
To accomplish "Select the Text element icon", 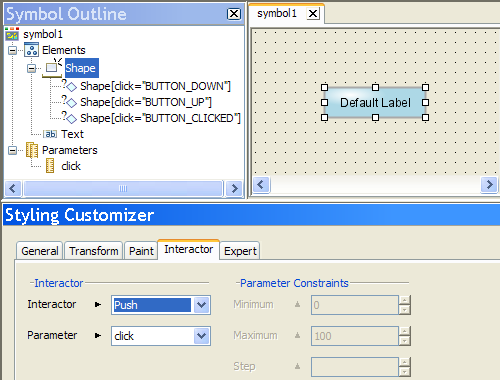I will tap(50, 134).
